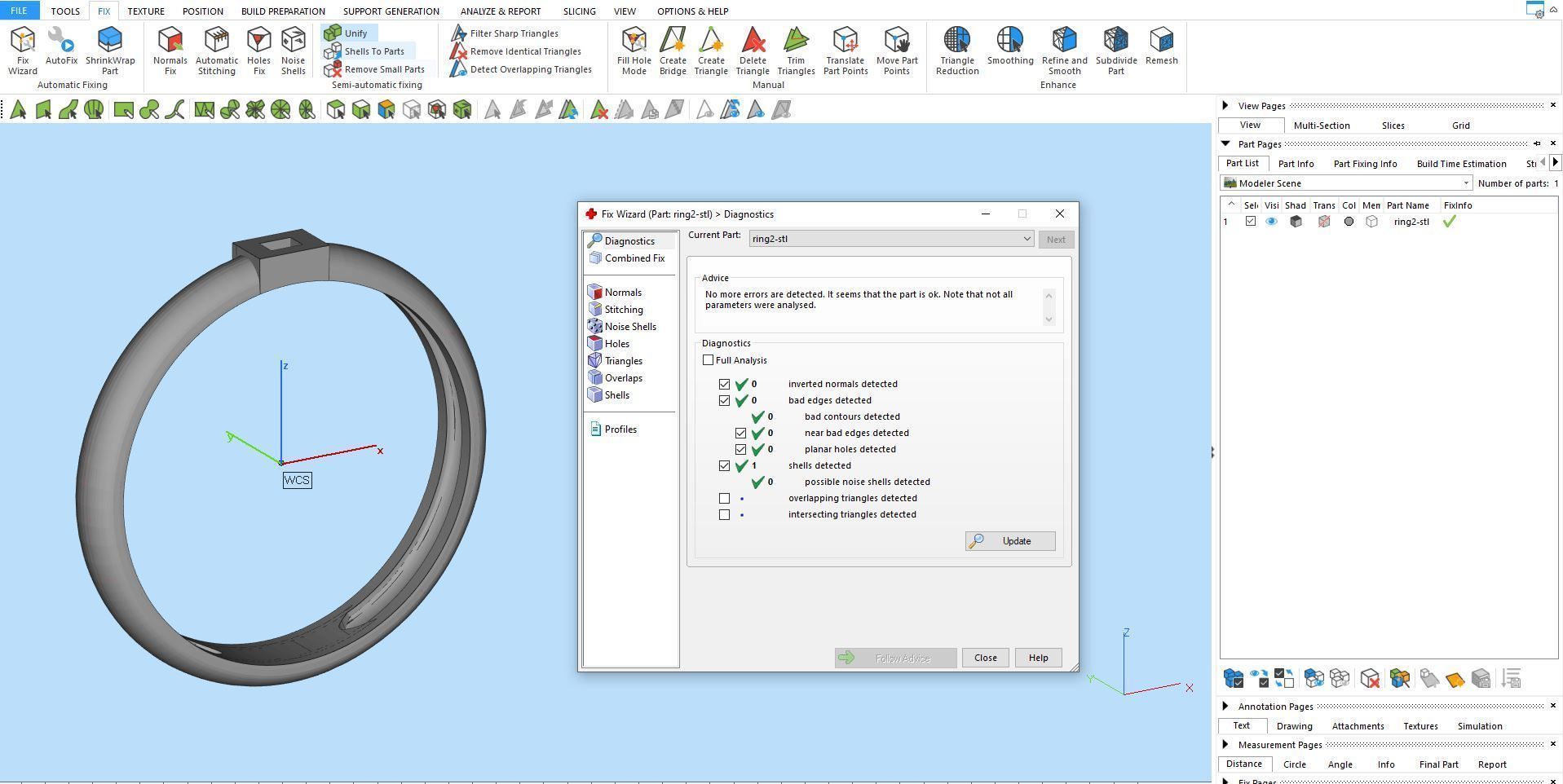Select ShrinkWrap Part tool
The image size is (1563, 784).
coord(110,51)
